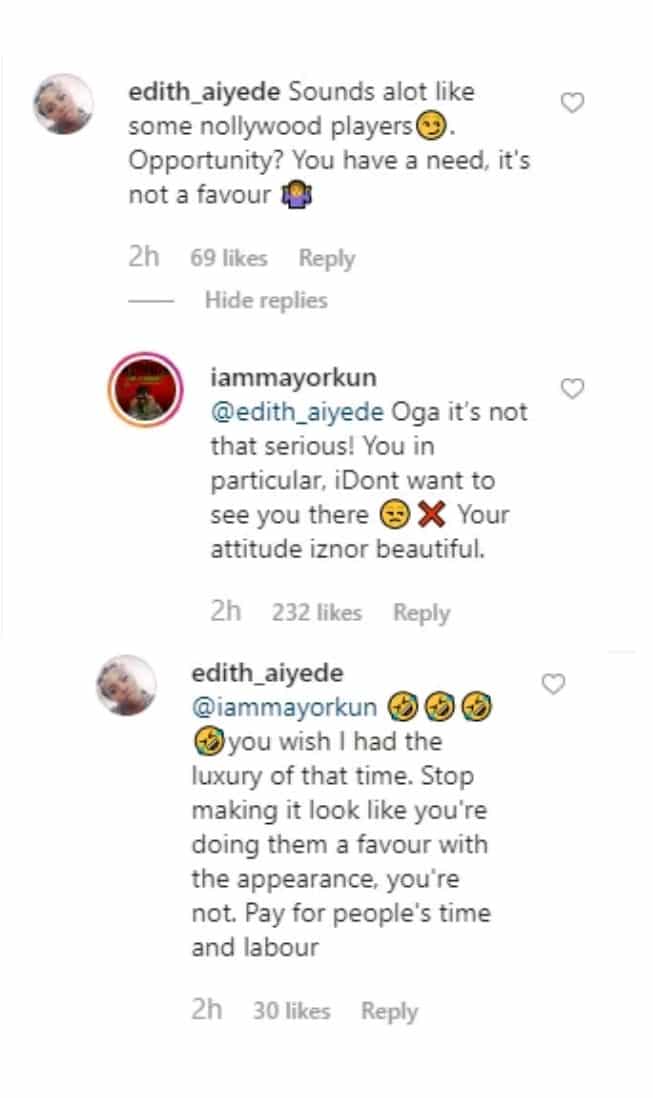This screenshot has width=653, height=1098.
Task: Reply to the comment with 30 likes
Action: point(389,1011)
